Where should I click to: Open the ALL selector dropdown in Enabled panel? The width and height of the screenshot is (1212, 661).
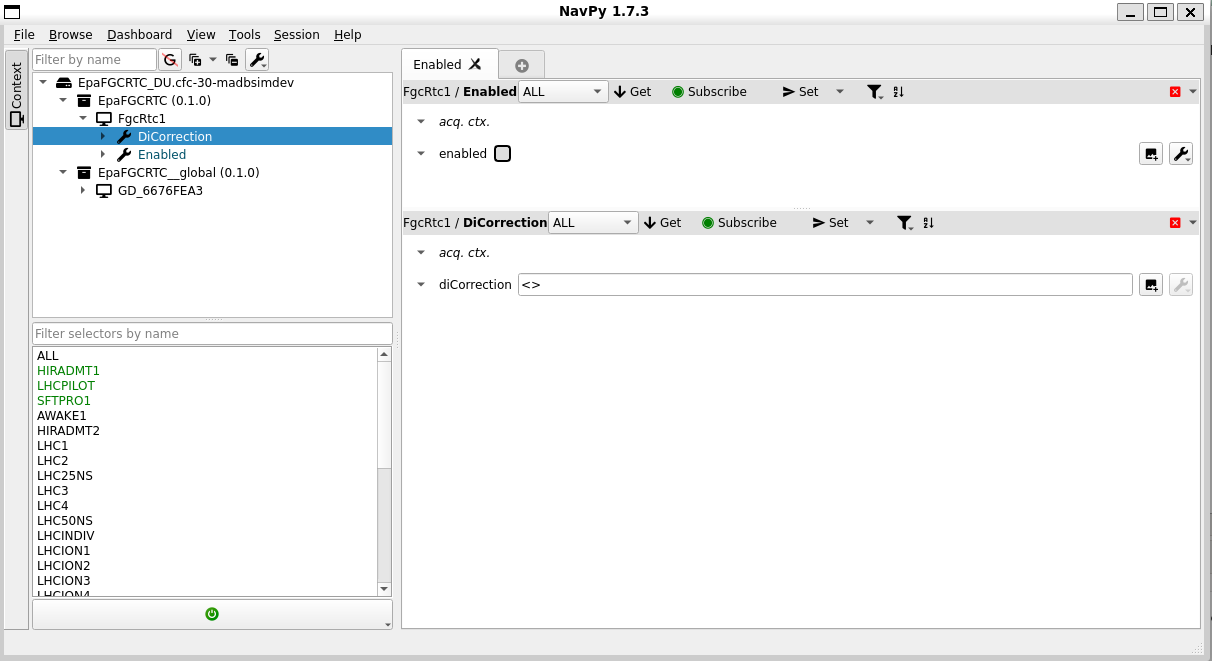pyautogui.click(x=563, y=92)
